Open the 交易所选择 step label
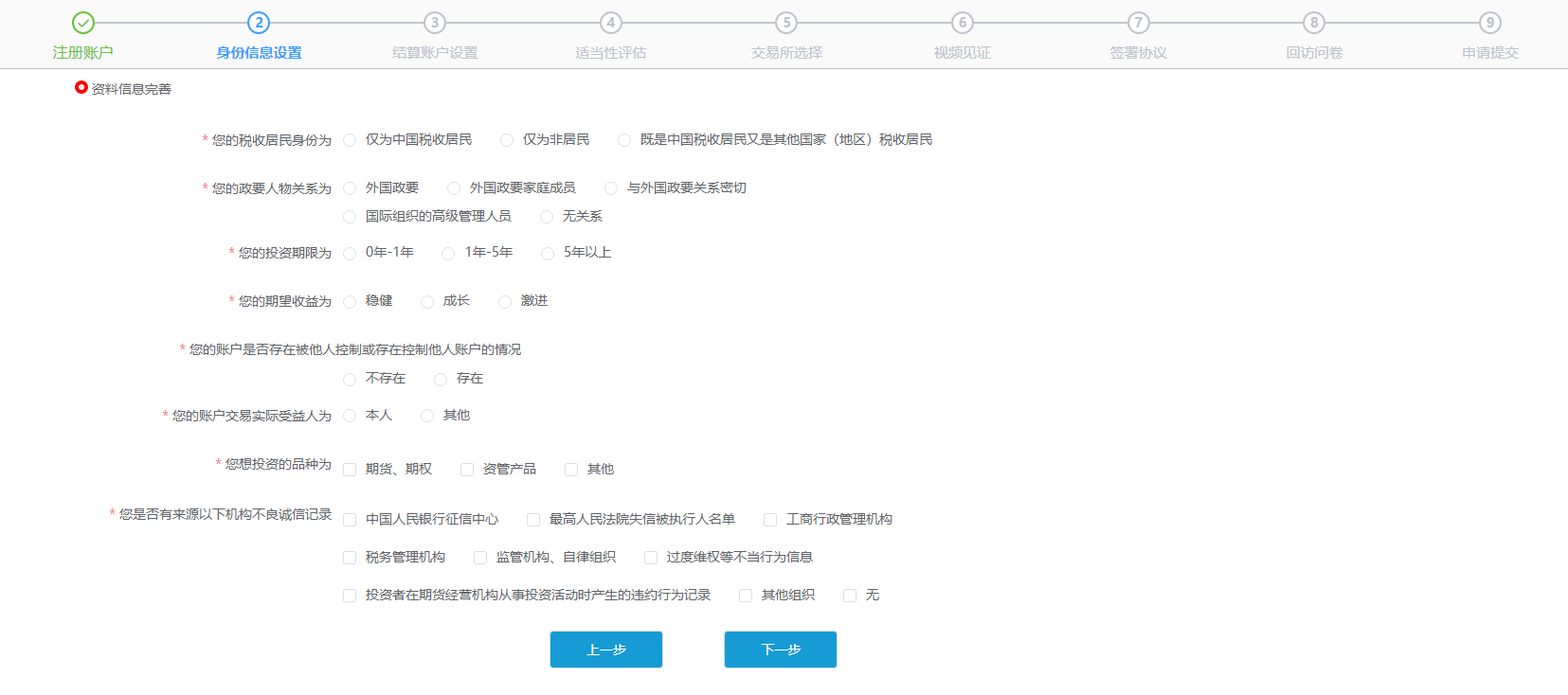 786,53
